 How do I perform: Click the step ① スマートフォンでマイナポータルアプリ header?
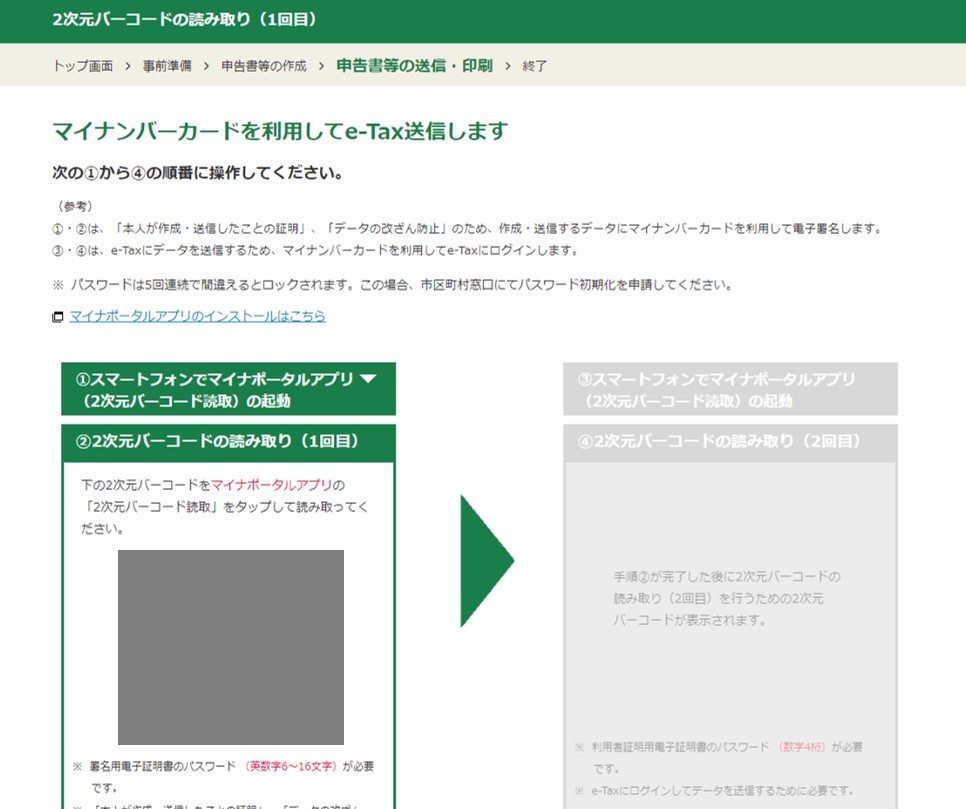[228, 389]
